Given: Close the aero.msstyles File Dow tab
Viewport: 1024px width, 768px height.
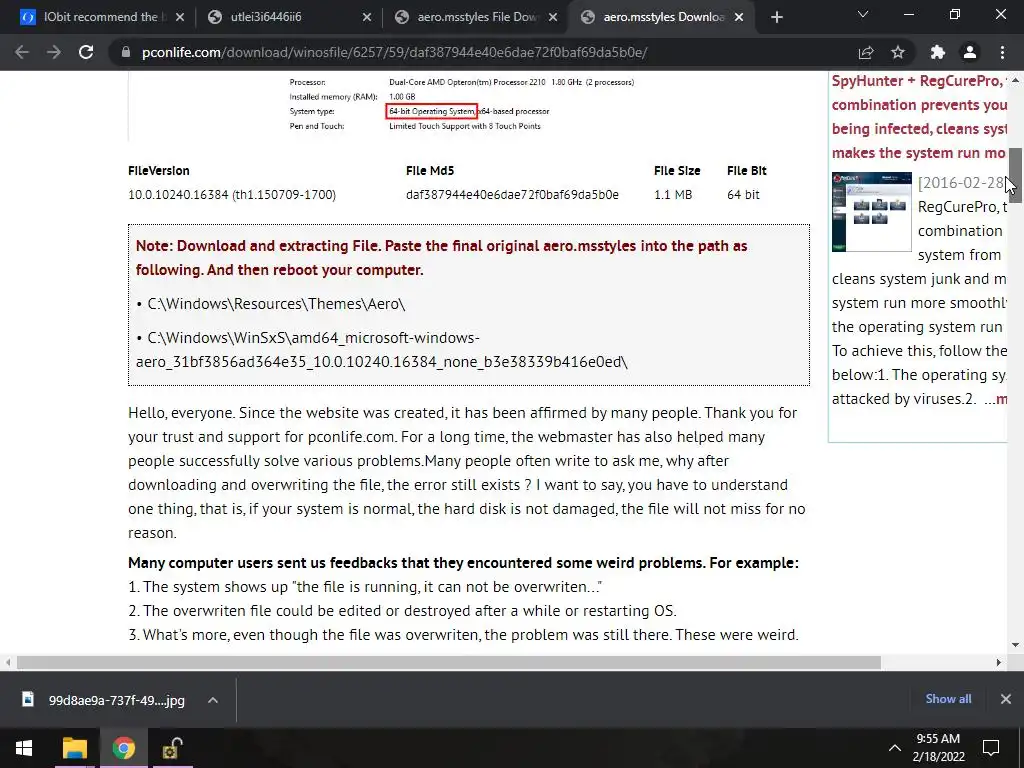Looking at the screenshot, I should [553, 17].
